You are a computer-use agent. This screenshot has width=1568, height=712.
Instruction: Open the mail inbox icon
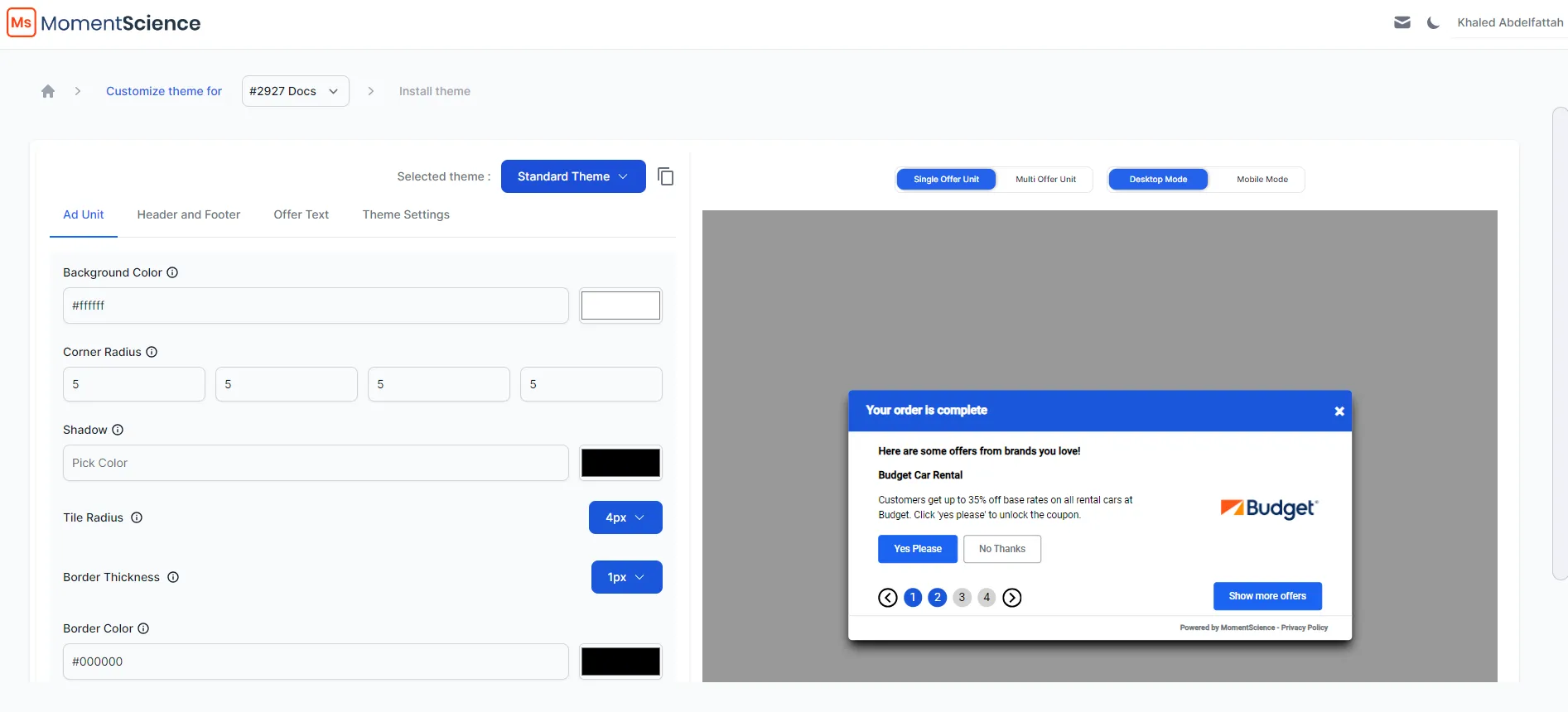[1402, 22]
